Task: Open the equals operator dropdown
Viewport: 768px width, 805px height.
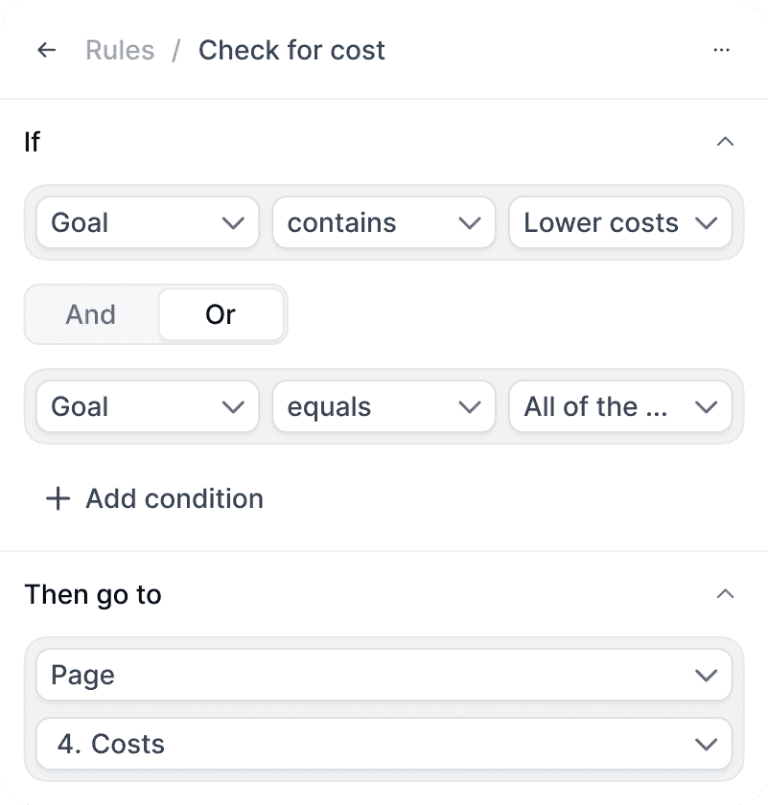Action: click(x=383, y=407)
